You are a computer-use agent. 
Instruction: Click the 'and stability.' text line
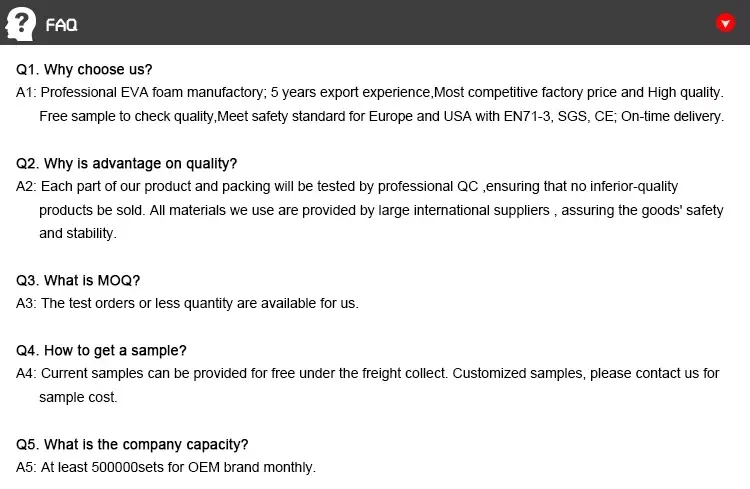pos(78,233)
